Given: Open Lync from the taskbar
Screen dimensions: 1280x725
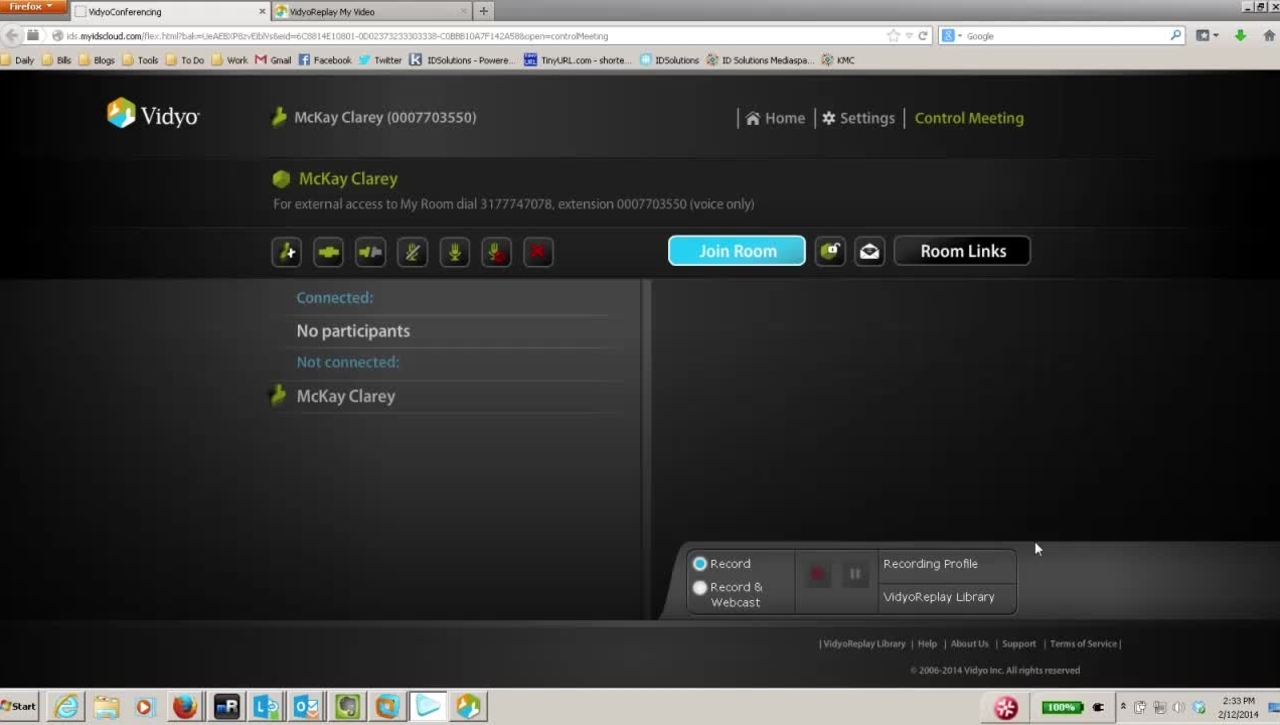Looking at the screenshot, I should pyautogui.click(x=266, y=707).
